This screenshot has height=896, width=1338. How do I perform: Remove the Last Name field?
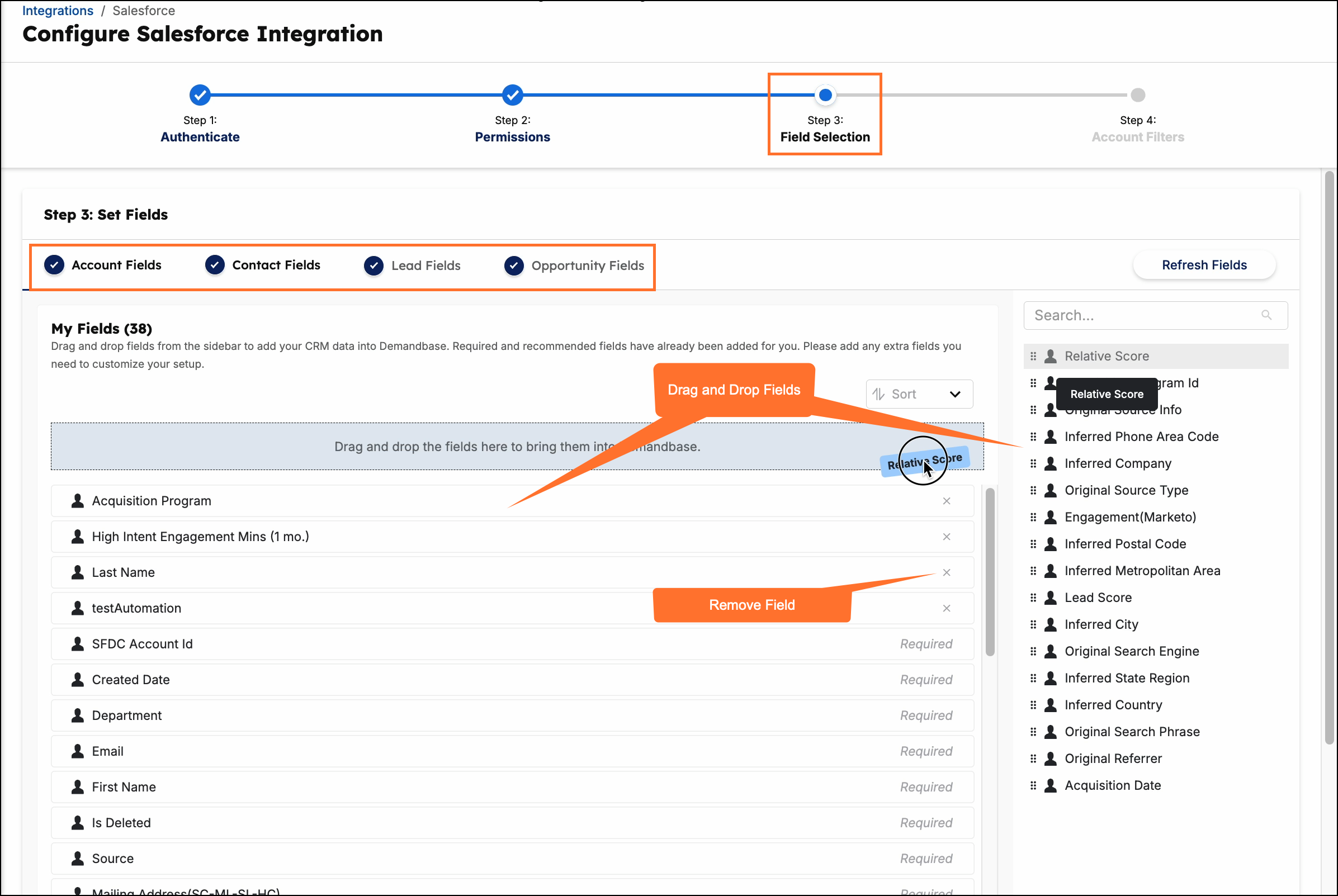[947, 572]
